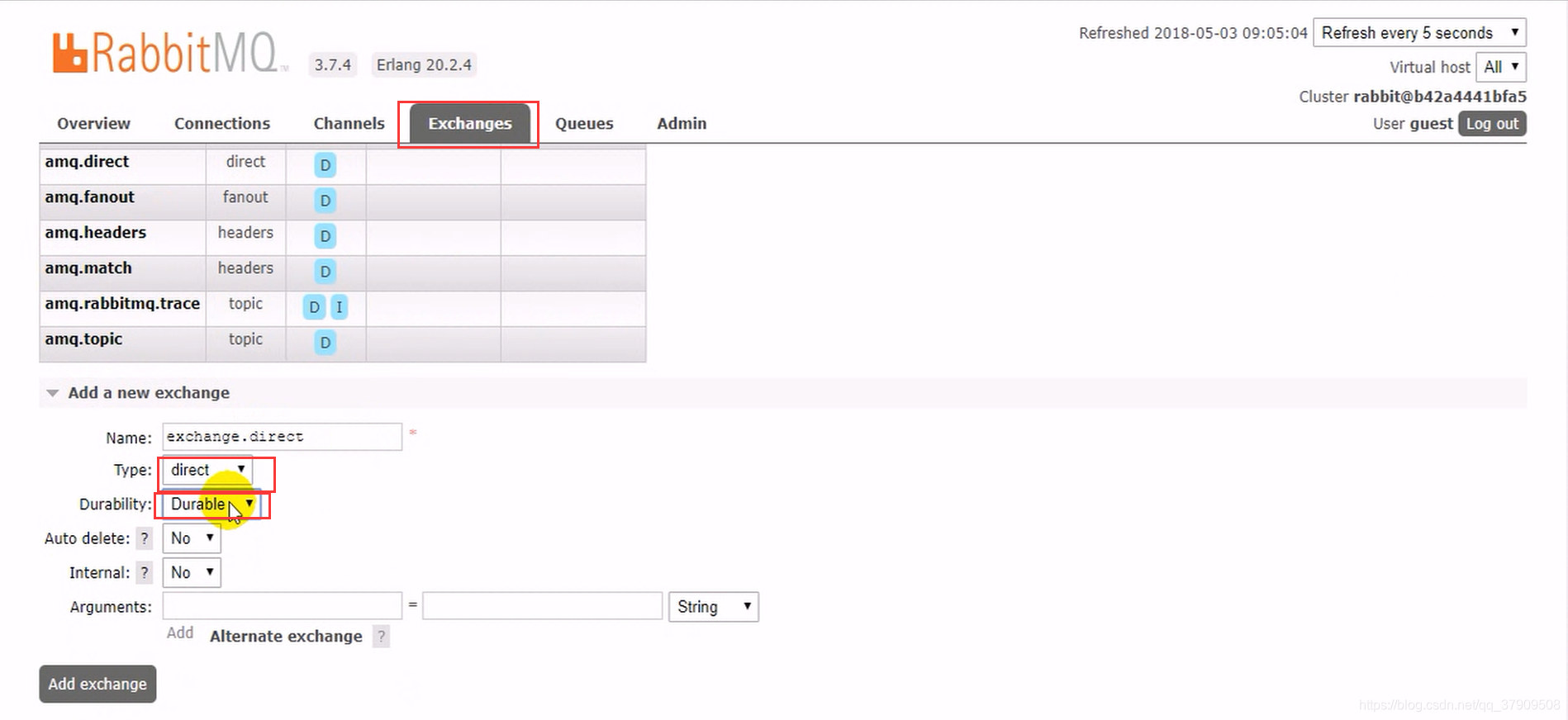Click the Add label under Arguments
The width and height of the screenshot is (1568, 720).
point(180,633)
